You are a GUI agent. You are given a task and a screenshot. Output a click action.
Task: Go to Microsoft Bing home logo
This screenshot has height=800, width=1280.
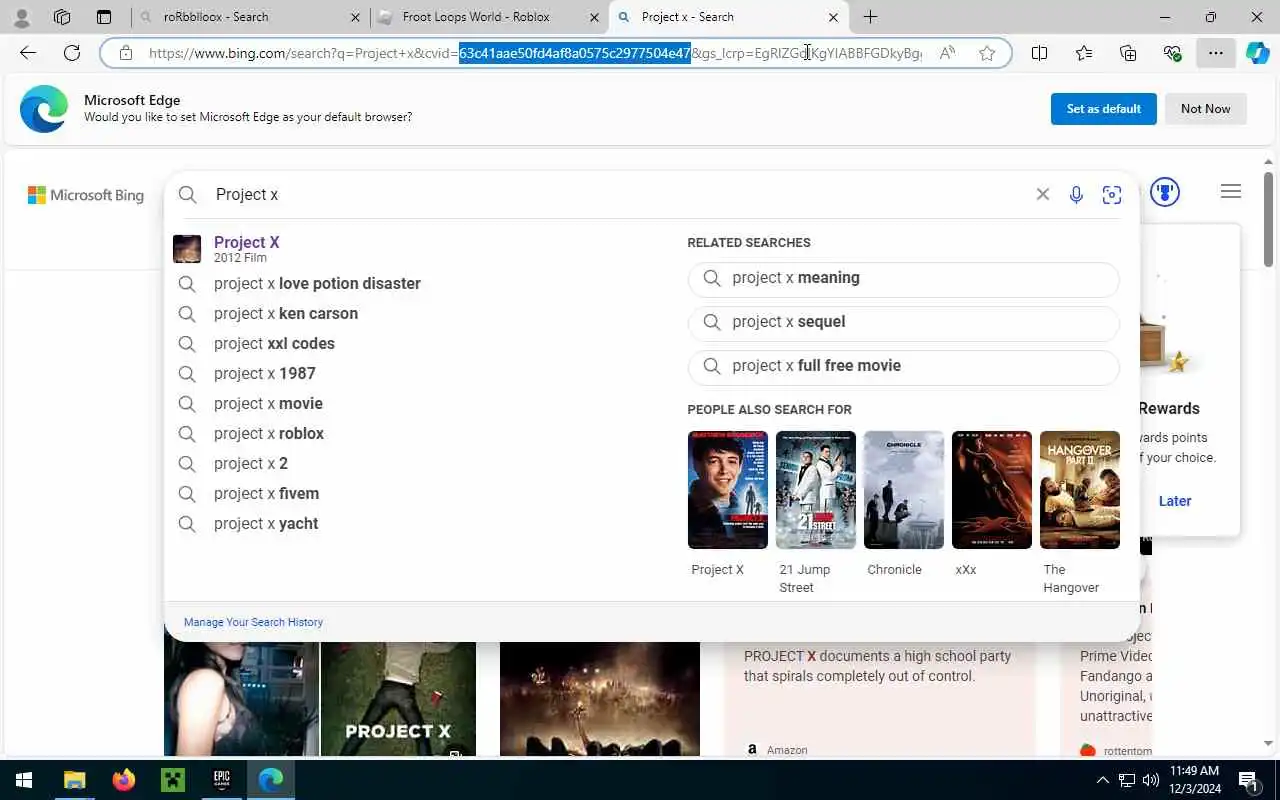86,195
